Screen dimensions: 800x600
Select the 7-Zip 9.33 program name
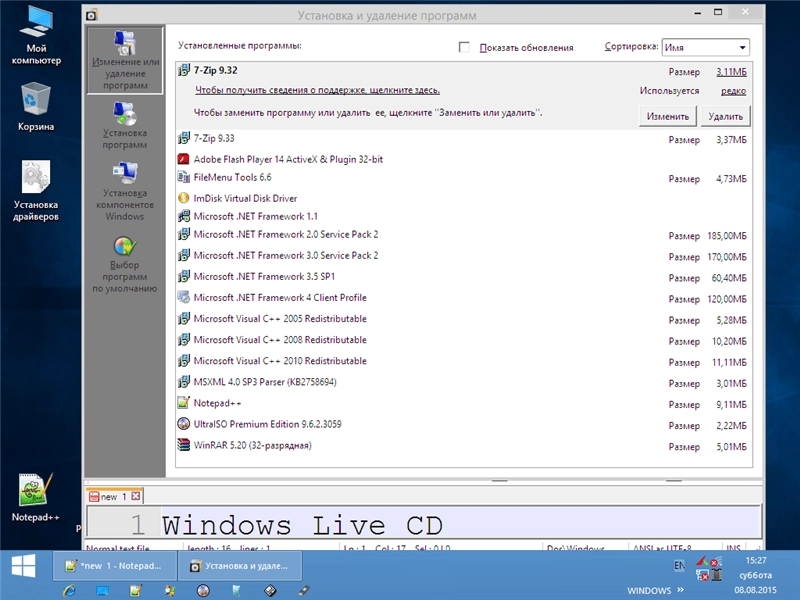(214, 138)
